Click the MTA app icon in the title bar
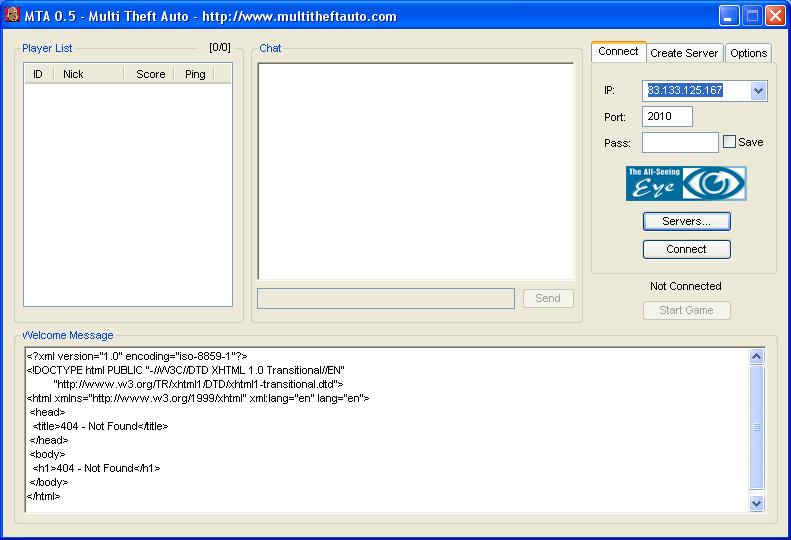The height and width of the screenshot is (540, 791). pyautogui.click(x=12, y=15)
